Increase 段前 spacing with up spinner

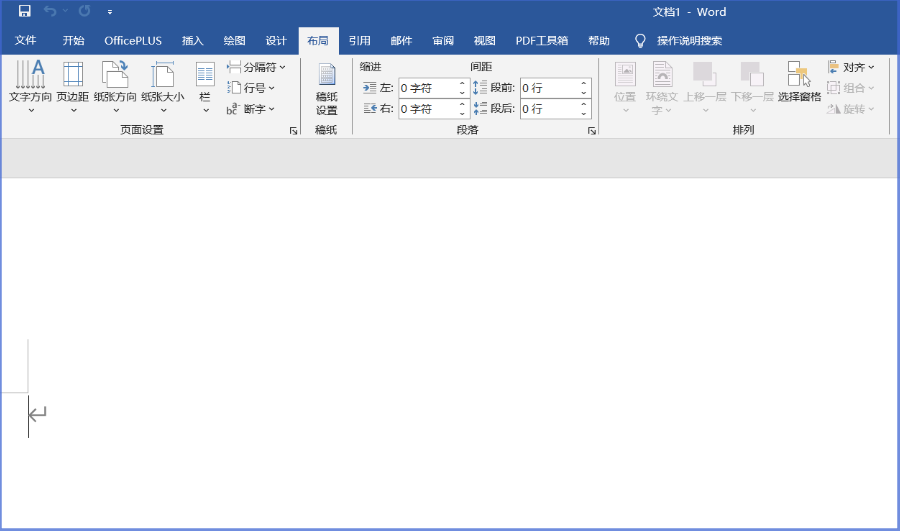tap(584, 84)
